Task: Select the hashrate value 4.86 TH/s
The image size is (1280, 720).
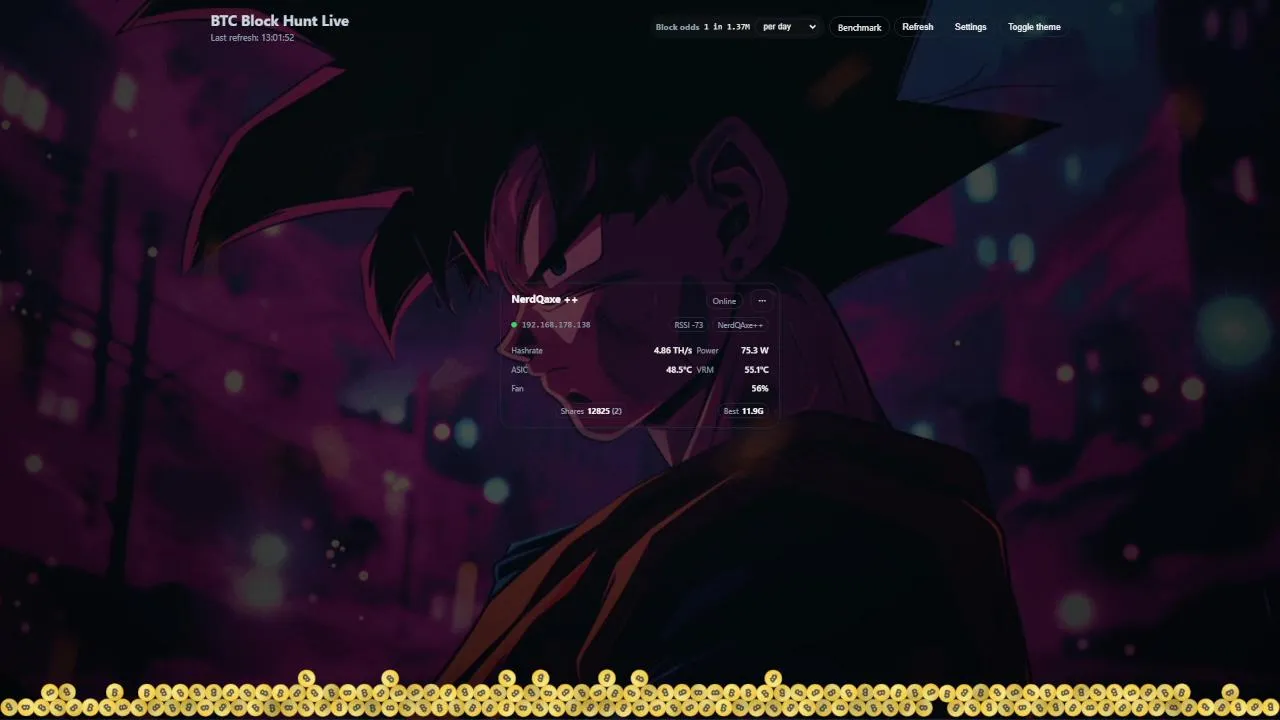Action: (673, 351)
